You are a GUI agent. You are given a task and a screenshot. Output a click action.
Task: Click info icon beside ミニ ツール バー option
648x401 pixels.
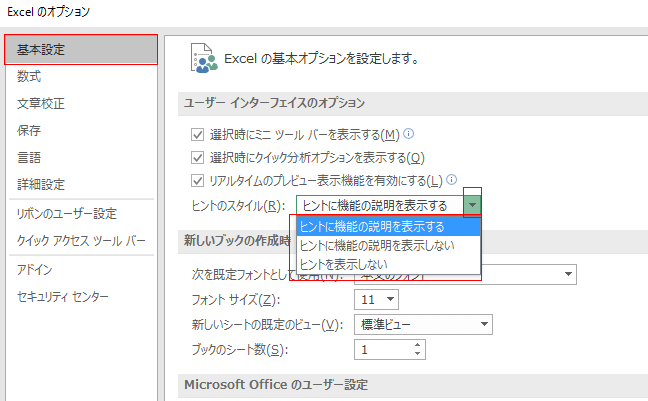pos(408,134)
